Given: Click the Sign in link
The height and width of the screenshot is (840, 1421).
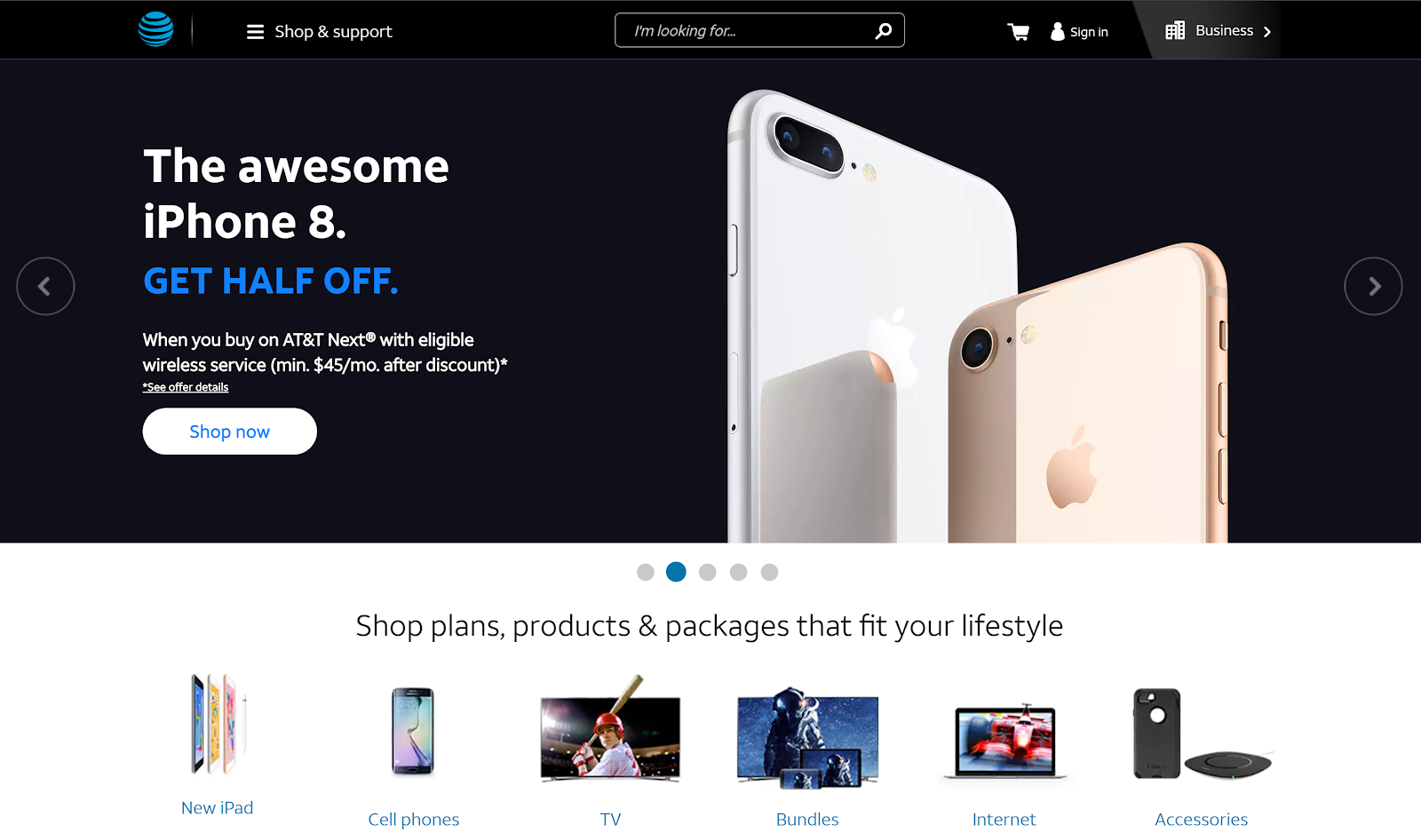Looking at the screenshot, I should point(1089,32).
